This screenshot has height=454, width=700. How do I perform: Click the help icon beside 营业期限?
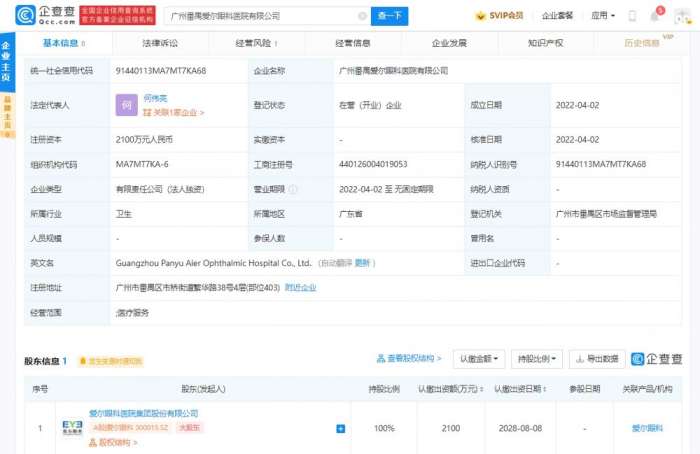(291, 187)
